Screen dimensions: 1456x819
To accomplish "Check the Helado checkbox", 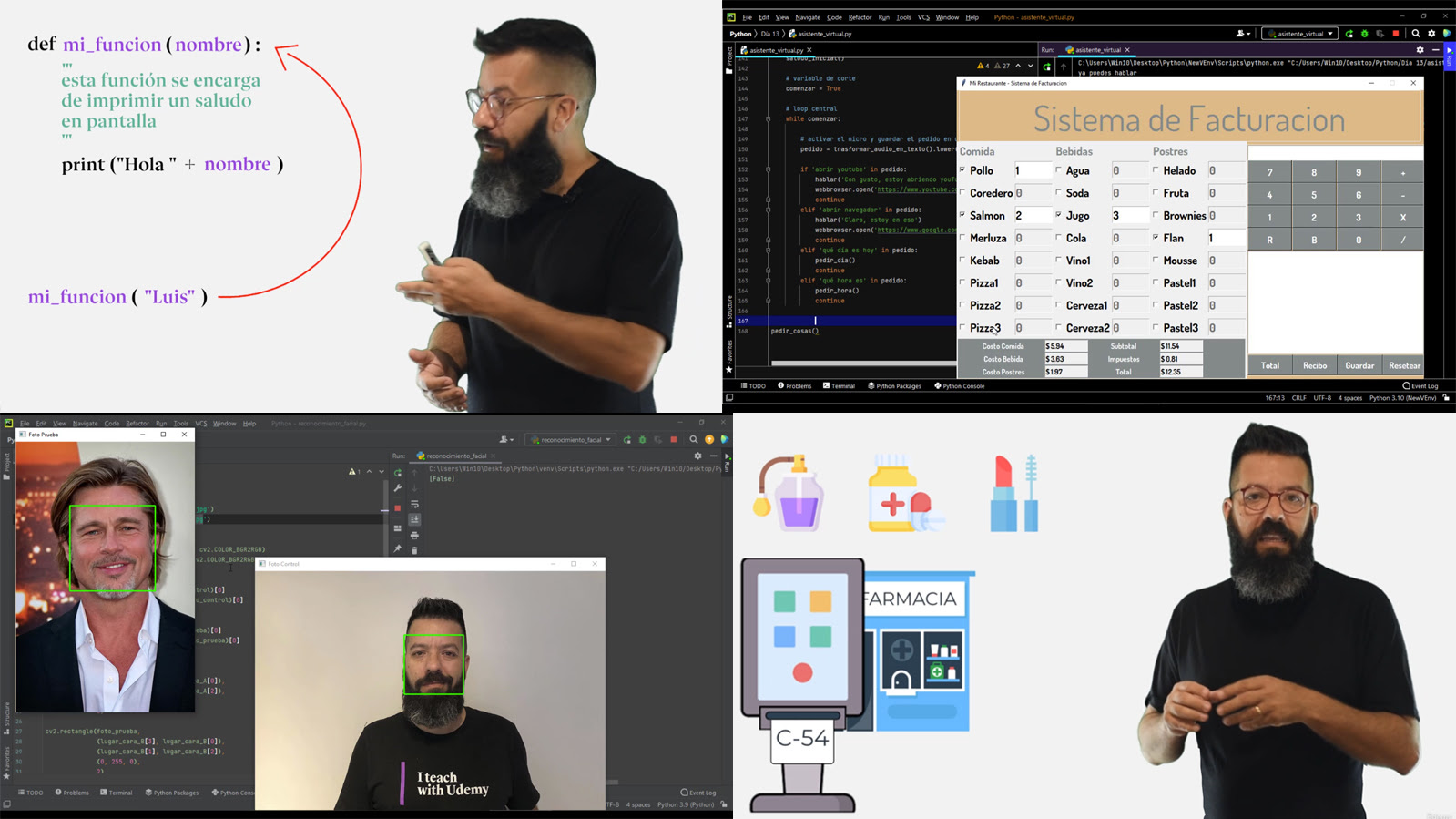I will [x=1156, y=169].
